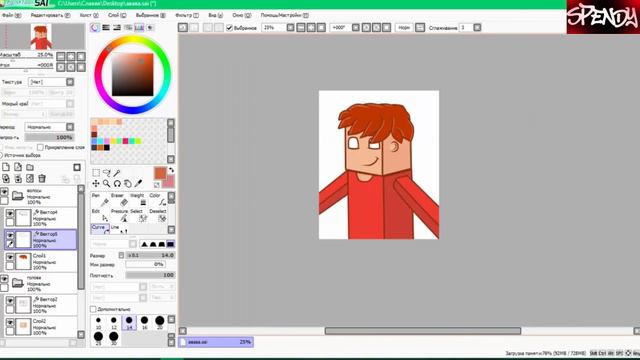Create a new raster layer
This screenshot has height=360, width=640.
(6, 167)
